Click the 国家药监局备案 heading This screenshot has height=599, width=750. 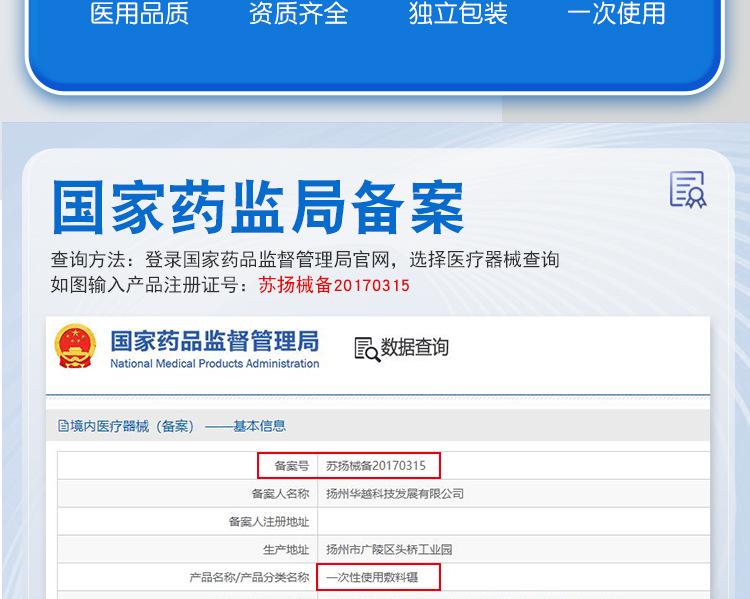point(258,208)
